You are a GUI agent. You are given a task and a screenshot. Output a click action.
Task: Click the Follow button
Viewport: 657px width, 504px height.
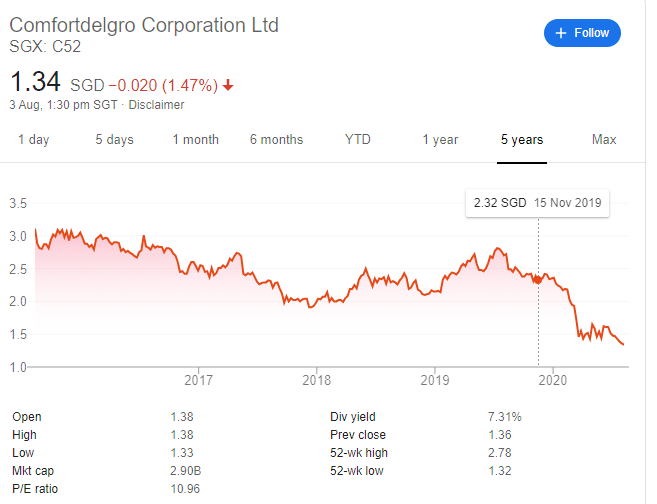click(582, 33)
